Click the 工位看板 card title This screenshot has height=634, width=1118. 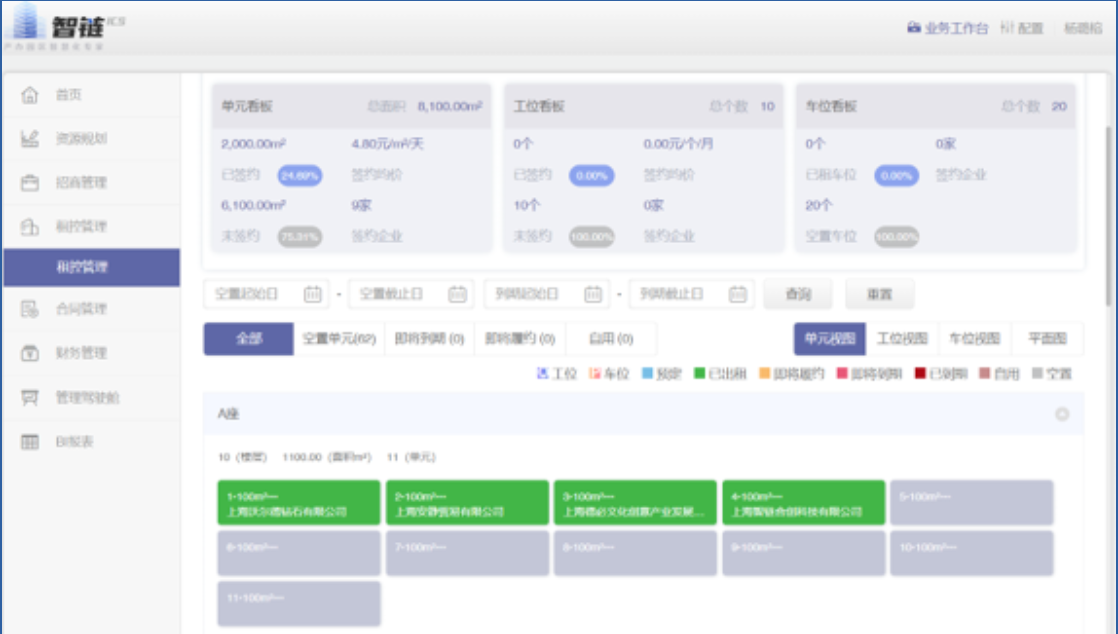pyautogui.click(x=539, y=106)
